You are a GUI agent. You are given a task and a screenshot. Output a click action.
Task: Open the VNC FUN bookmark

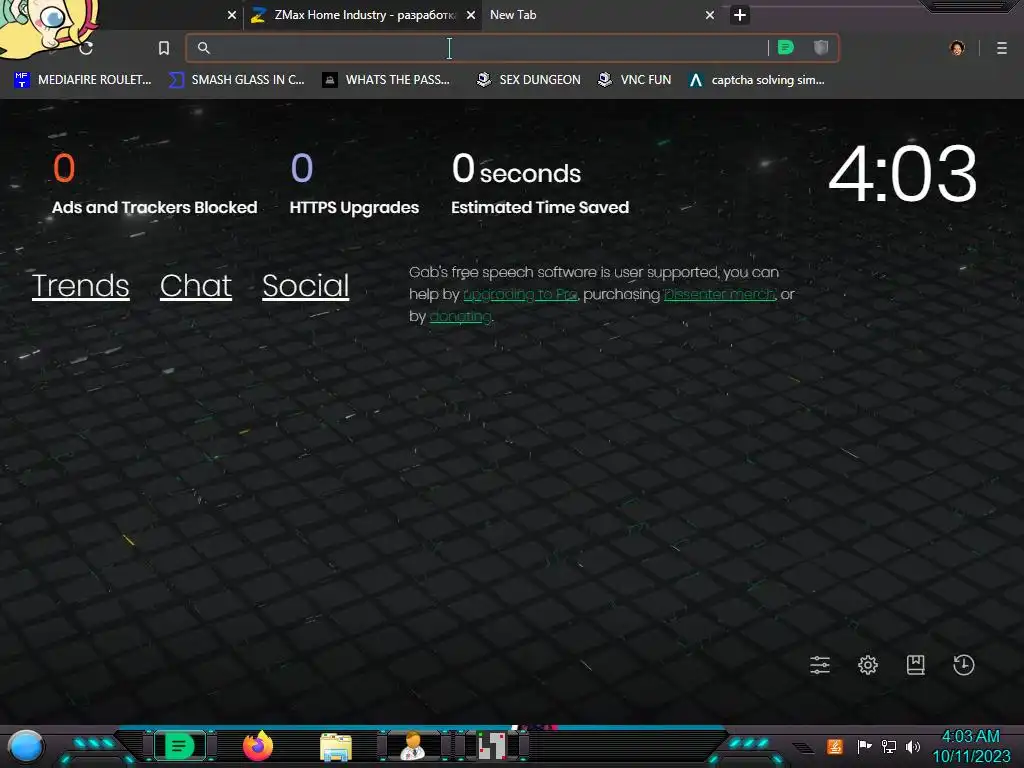pyautogui.click(x=634, y=80)
